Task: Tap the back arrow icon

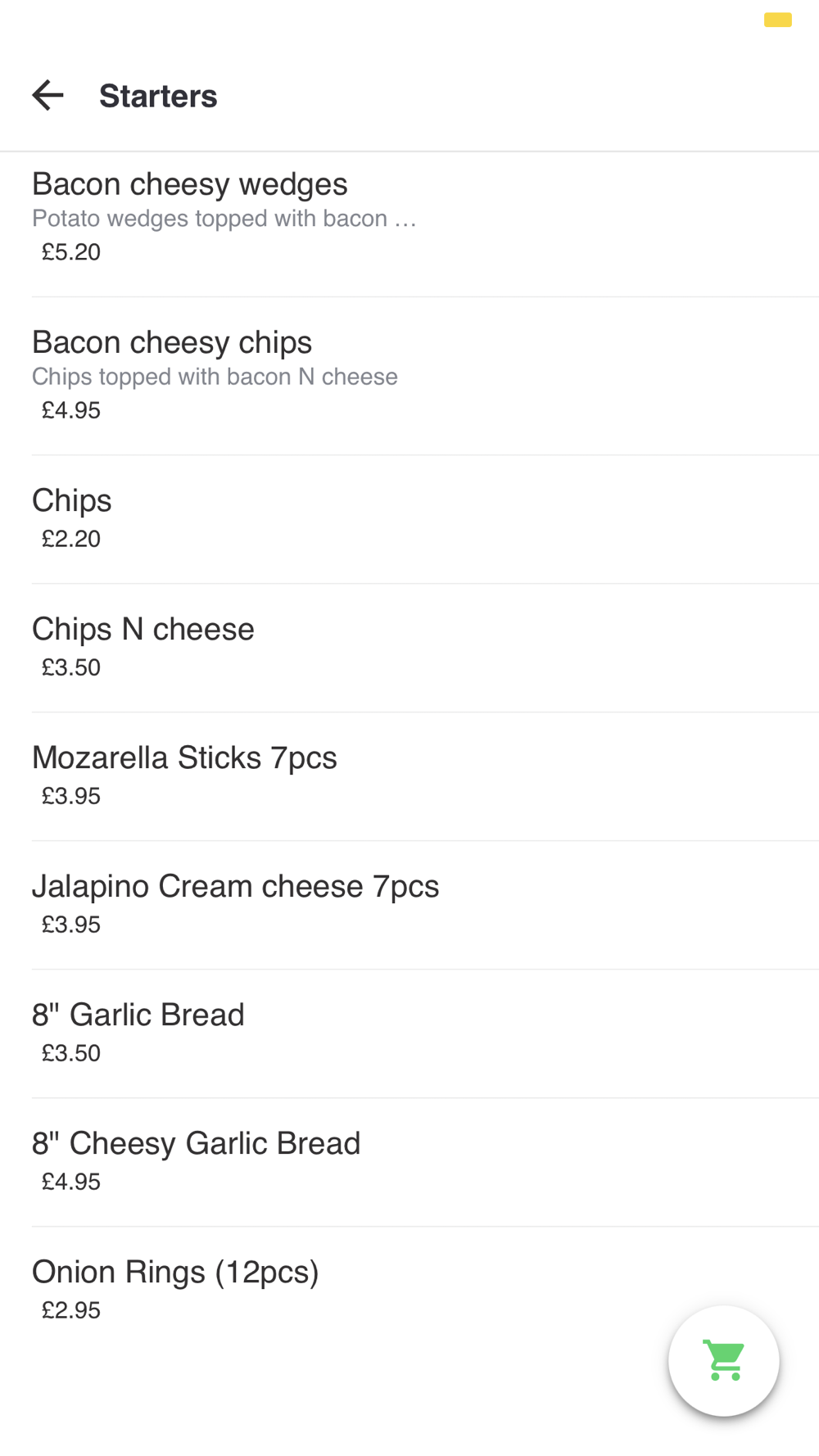Action: [x=48, y=96]
